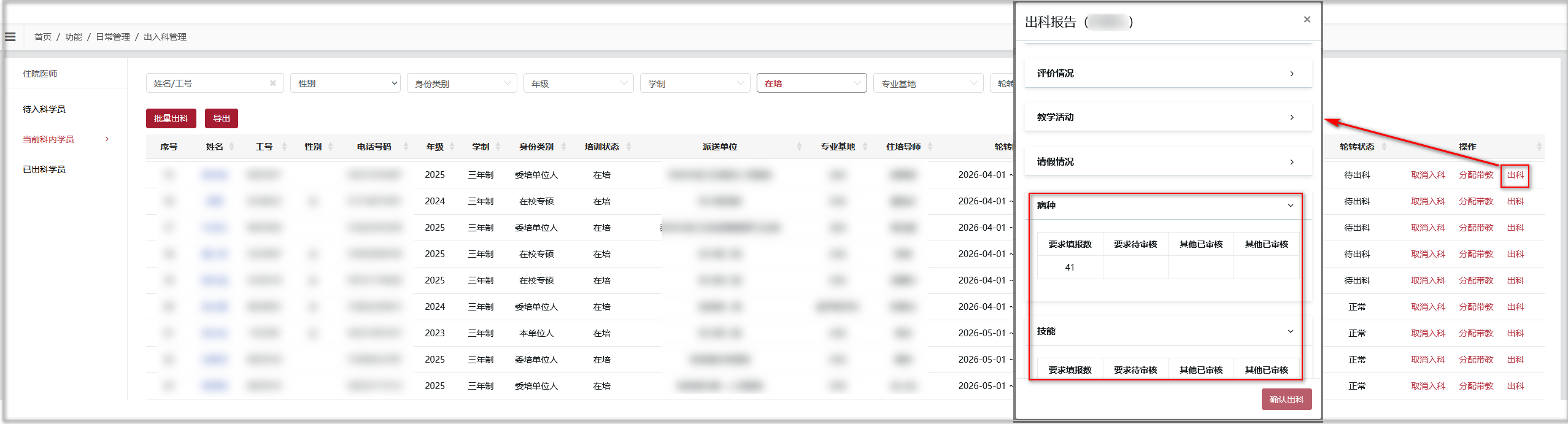The image size is (1568, 424).
Task: Sort table by 姓名 column arrows
Action: click(231, 147)
